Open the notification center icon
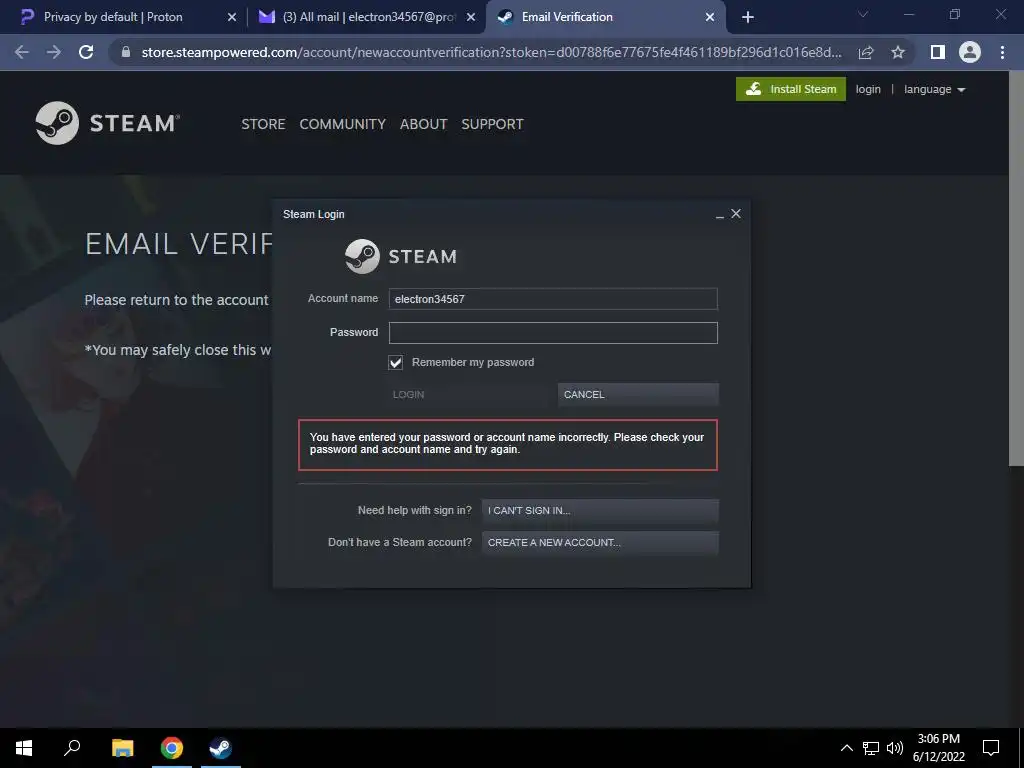The height and width of the screenshot is (768, 1024). click(991, 748)
